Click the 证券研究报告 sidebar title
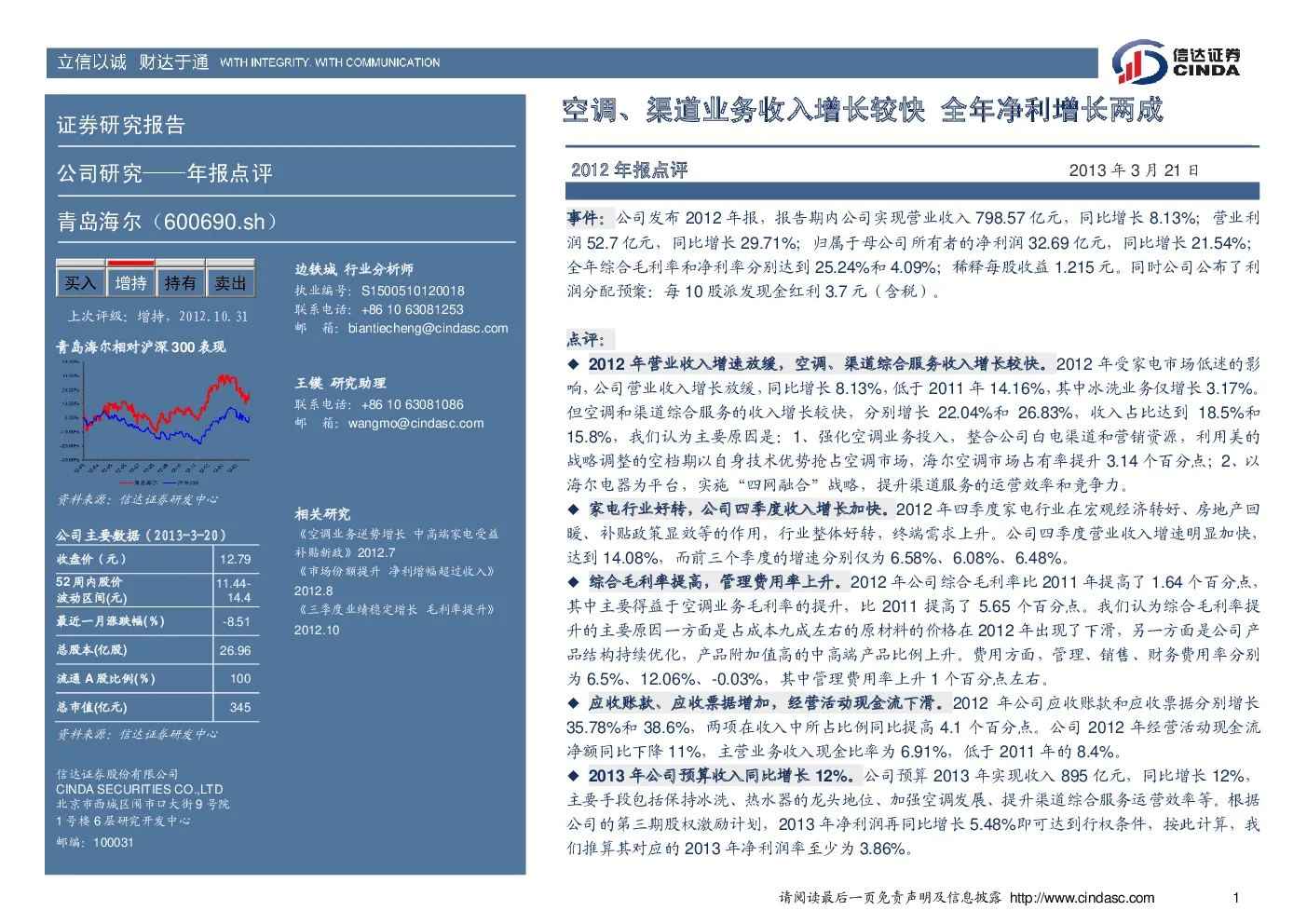This screenshot has width=1307, height=924. [121, 125]
